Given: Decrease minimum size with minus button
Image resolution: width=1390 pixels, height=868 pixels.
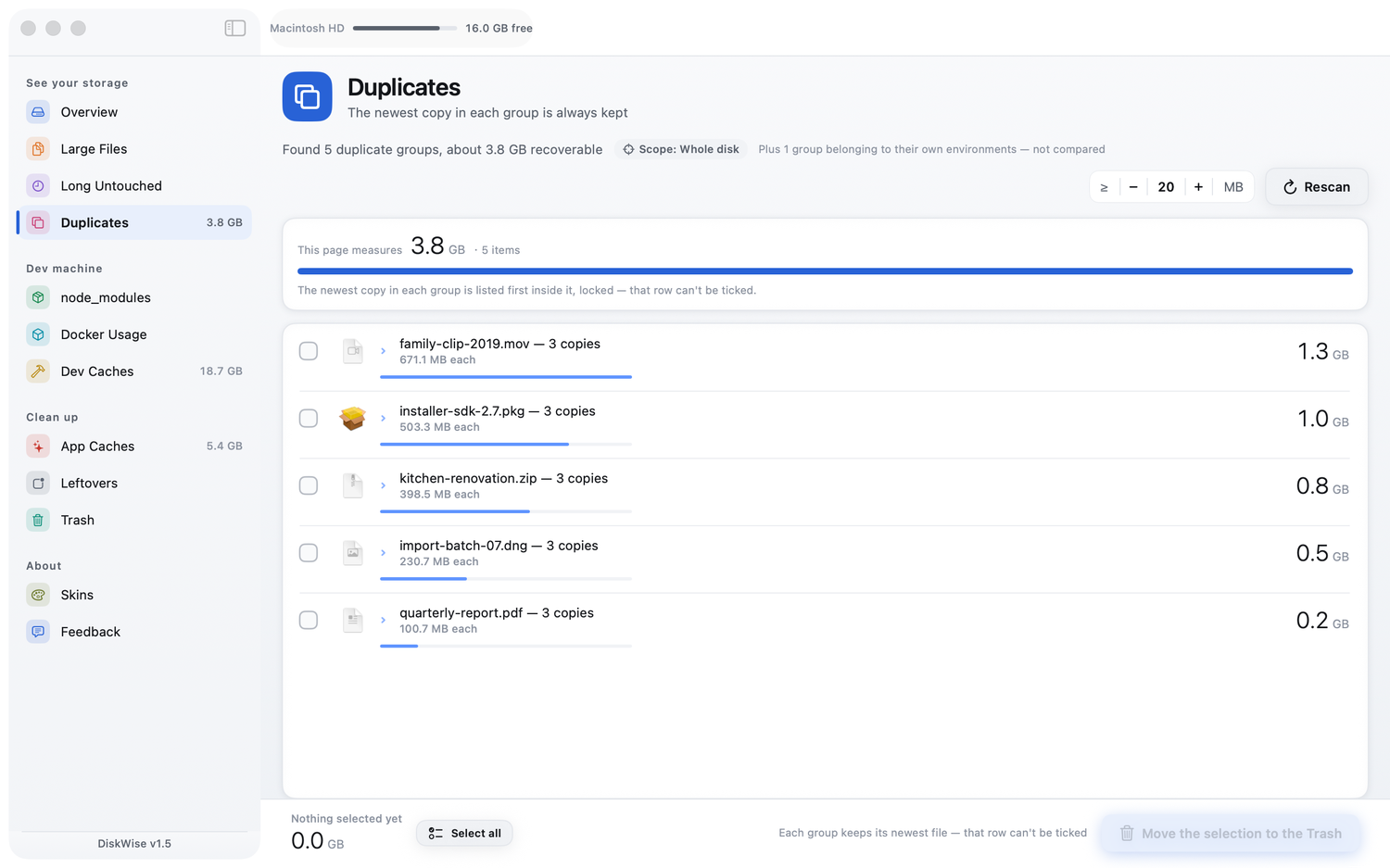Looking at the screenshot, I should (1133, 187).
